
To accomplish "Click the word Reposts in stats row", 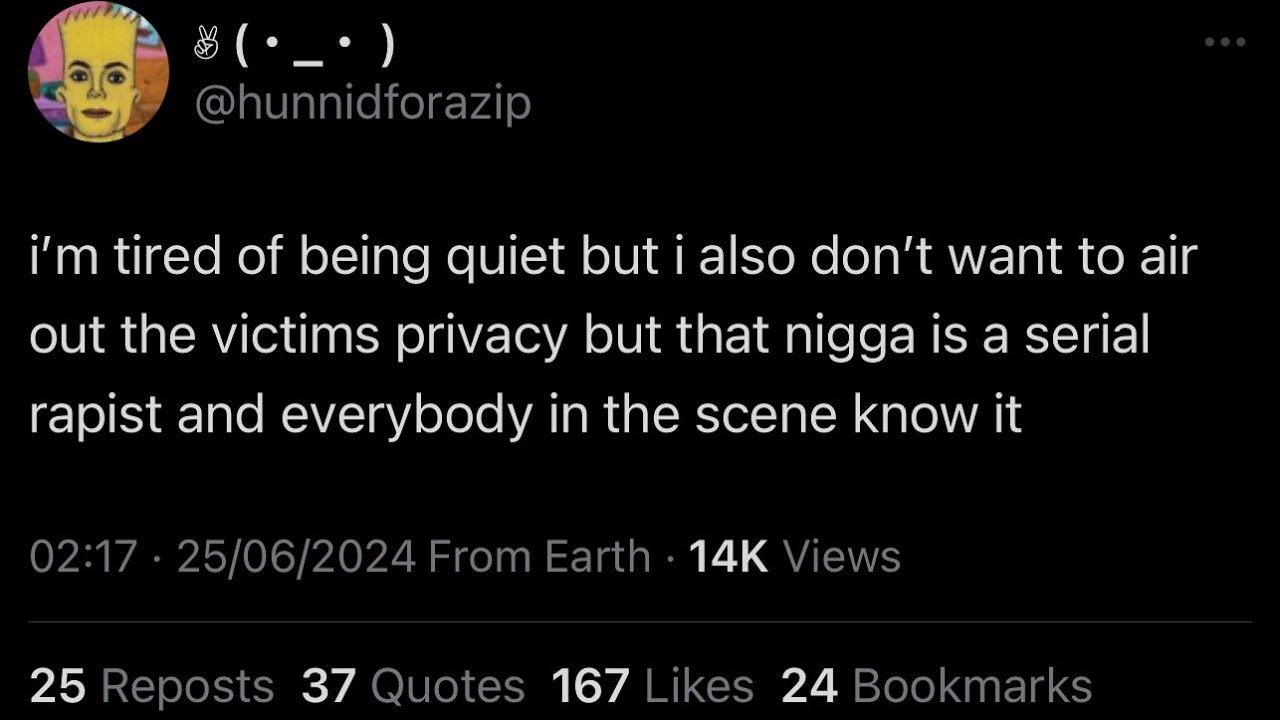I will click(x=187, y=686).
